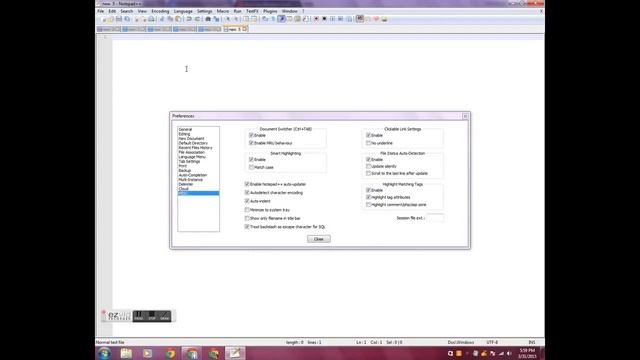Select the new 3 document tab
This screenshot has height=360, width=640.
pos(234,29)
